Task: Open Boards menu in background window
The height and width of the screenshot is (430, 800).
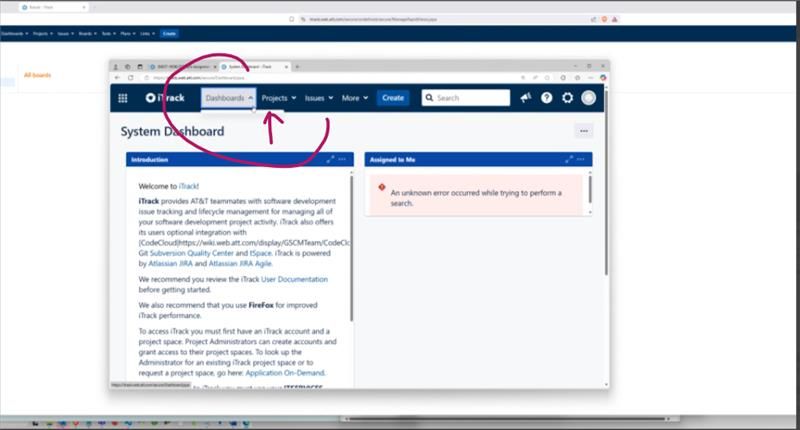Action: tap(88, 34)
